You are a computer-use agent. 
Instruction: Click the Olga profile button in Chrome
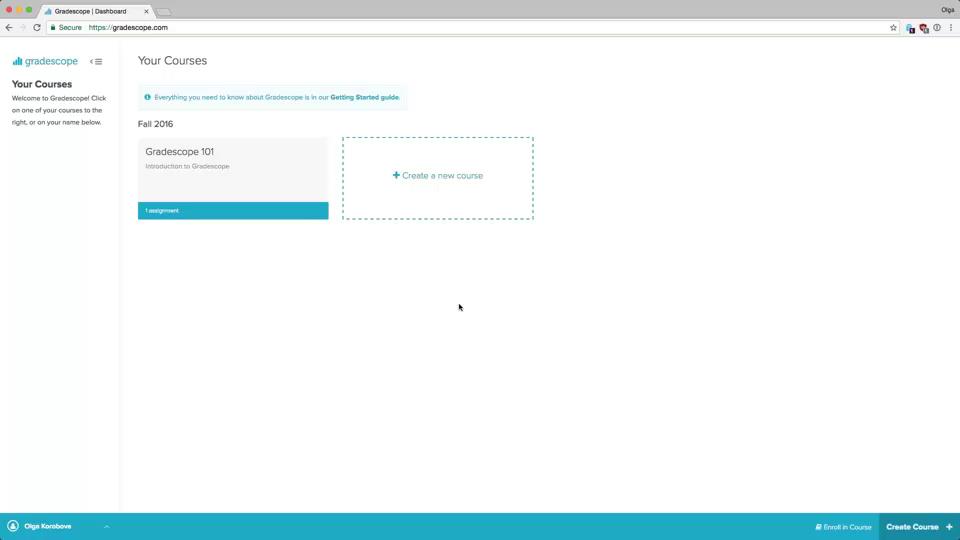point(947,10)
